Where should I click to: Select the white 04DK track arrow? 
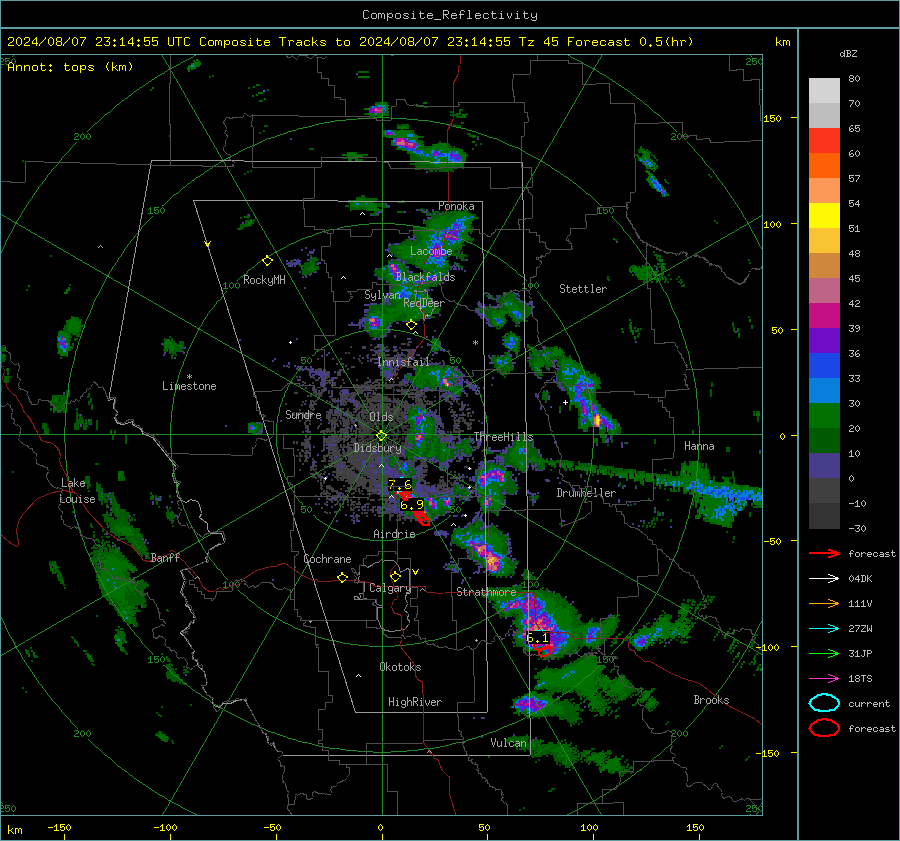pos(824,579)
